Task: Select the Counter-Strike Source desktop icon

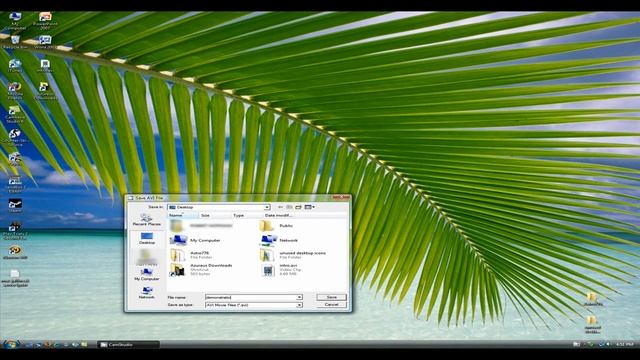Action: [15, 138]
